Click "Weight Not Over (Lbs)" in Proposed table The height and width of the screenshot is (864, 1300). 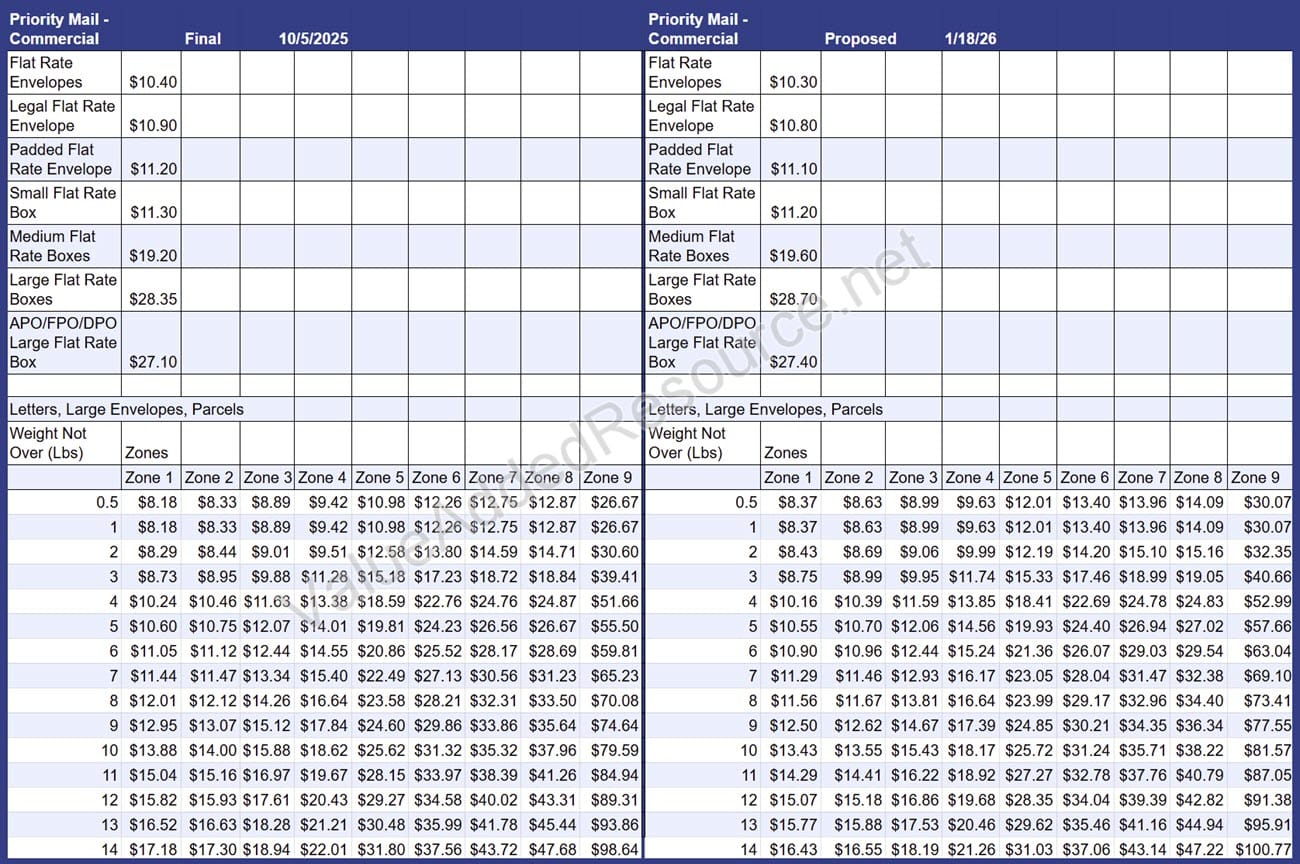687,443
